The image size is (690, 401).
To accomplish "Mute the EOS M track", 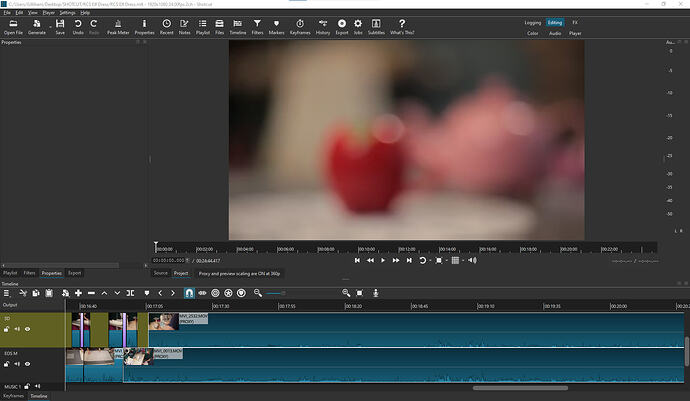I will tap(17, 364).
